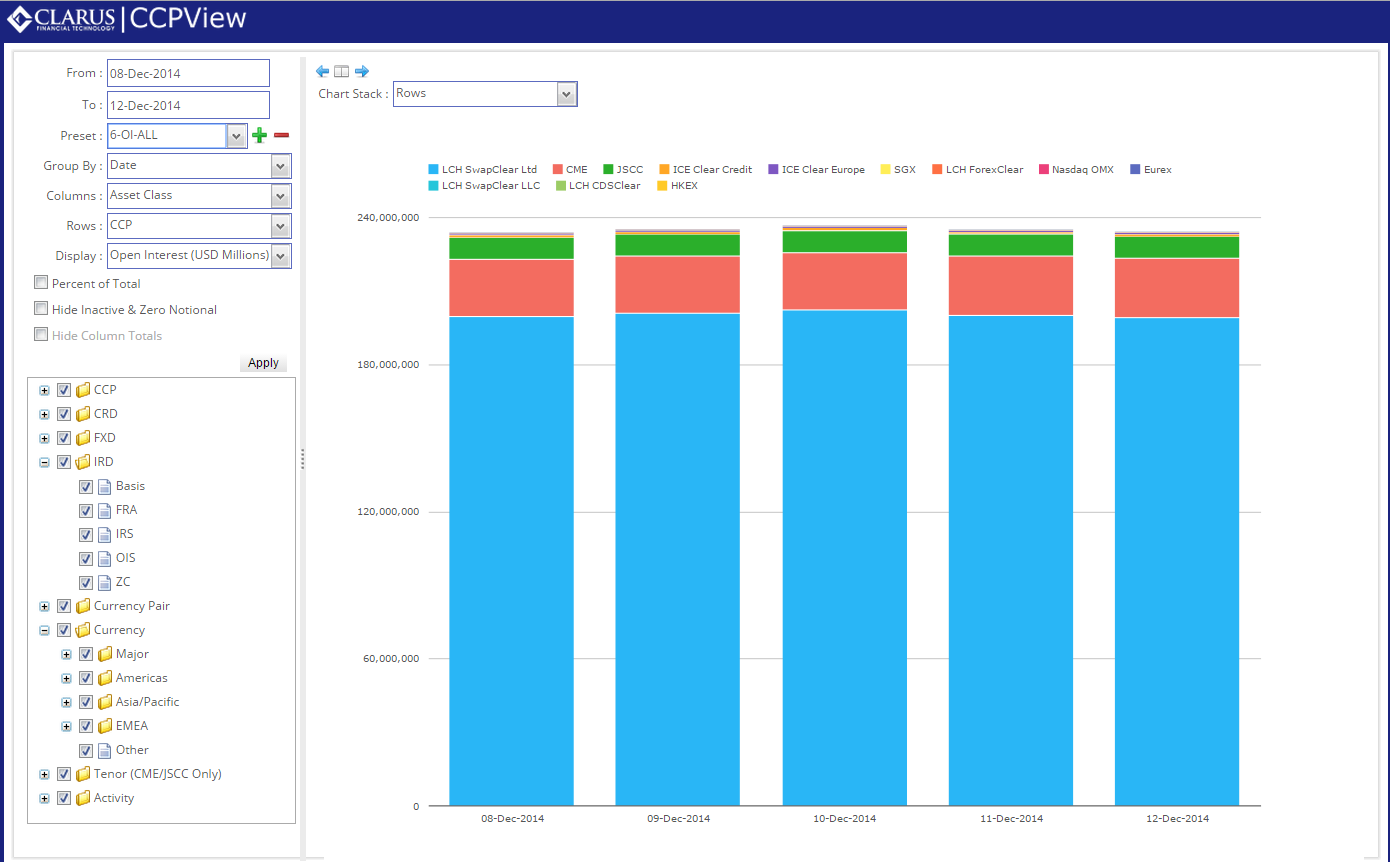The height and width of the screenshot is (862, 1390).
Task: Collapse the IRD tree node
Action: (x=44, y=462)
